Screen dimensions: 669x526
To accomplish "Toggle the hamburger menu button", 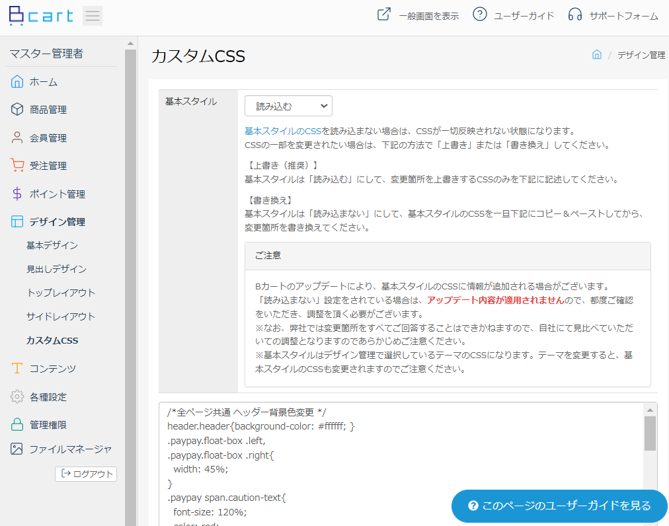I will click(x=92, y=16).
